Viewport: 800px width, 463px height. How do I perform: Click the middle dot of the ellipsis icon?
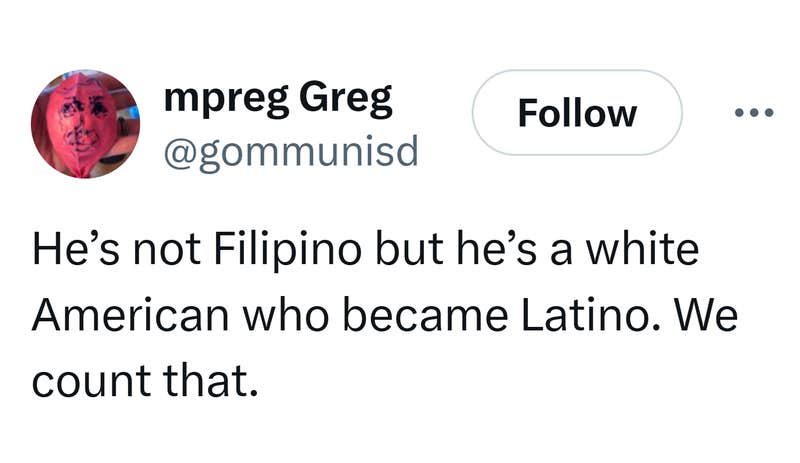[753, 113]
